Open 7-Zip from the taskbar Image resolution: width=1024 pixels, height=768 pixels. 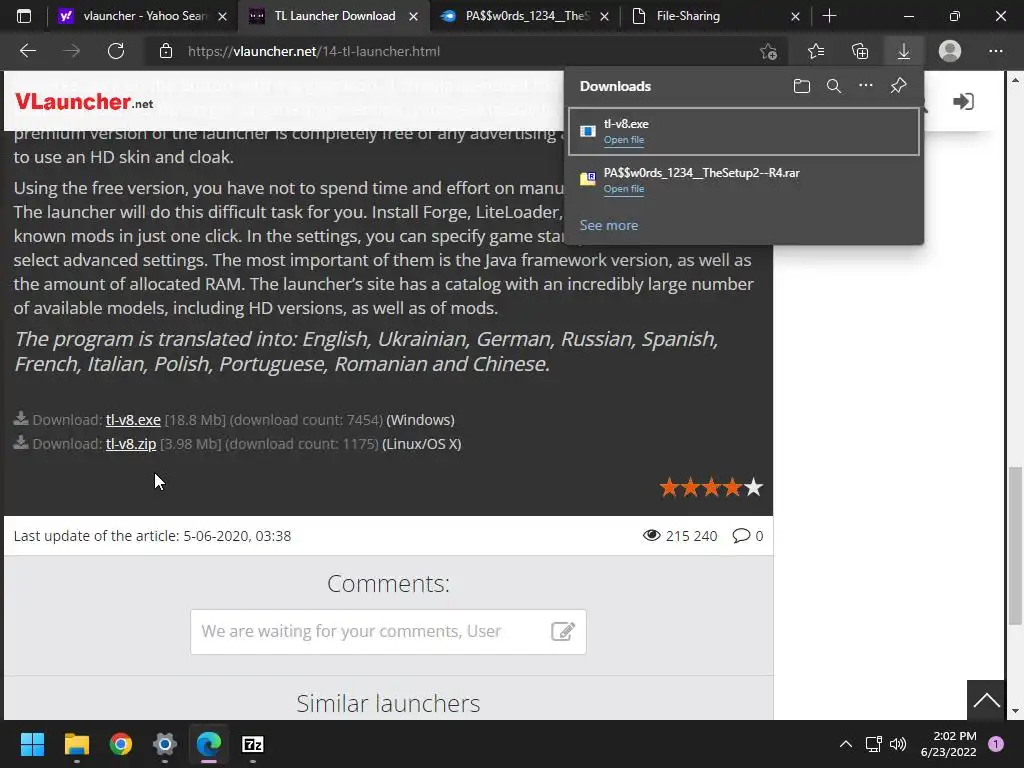253,744
